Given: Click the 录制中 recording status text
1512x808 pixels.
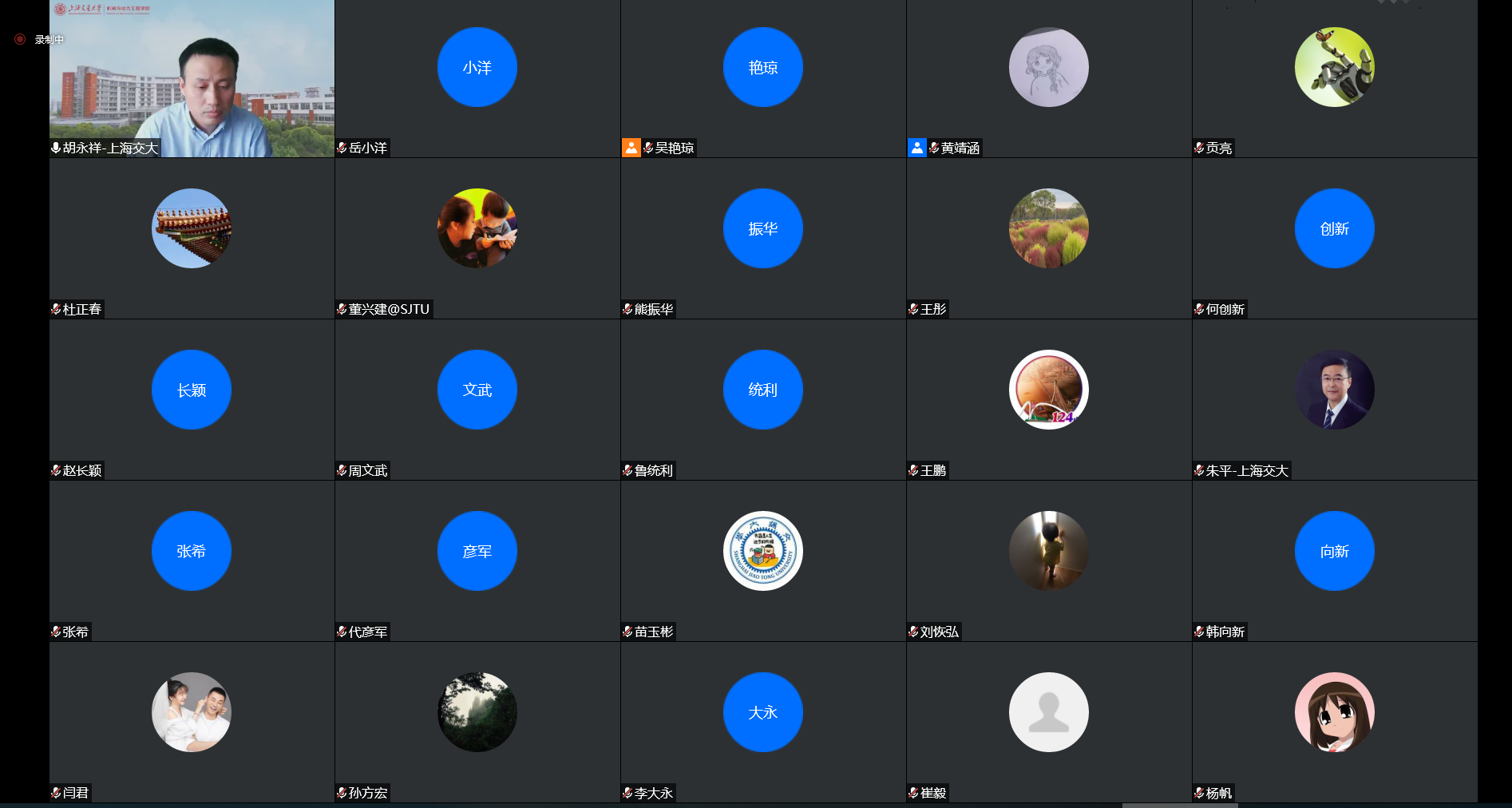Looking at the screenshot, I should tap(49, 39).
